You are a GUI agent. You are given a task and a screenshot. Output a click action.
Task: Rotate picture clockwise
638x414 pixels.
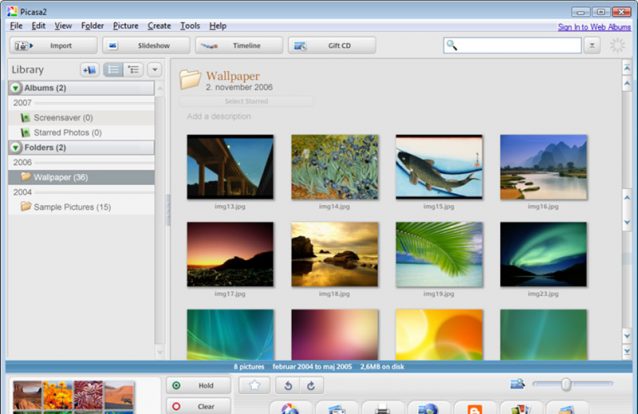(311, 386)
